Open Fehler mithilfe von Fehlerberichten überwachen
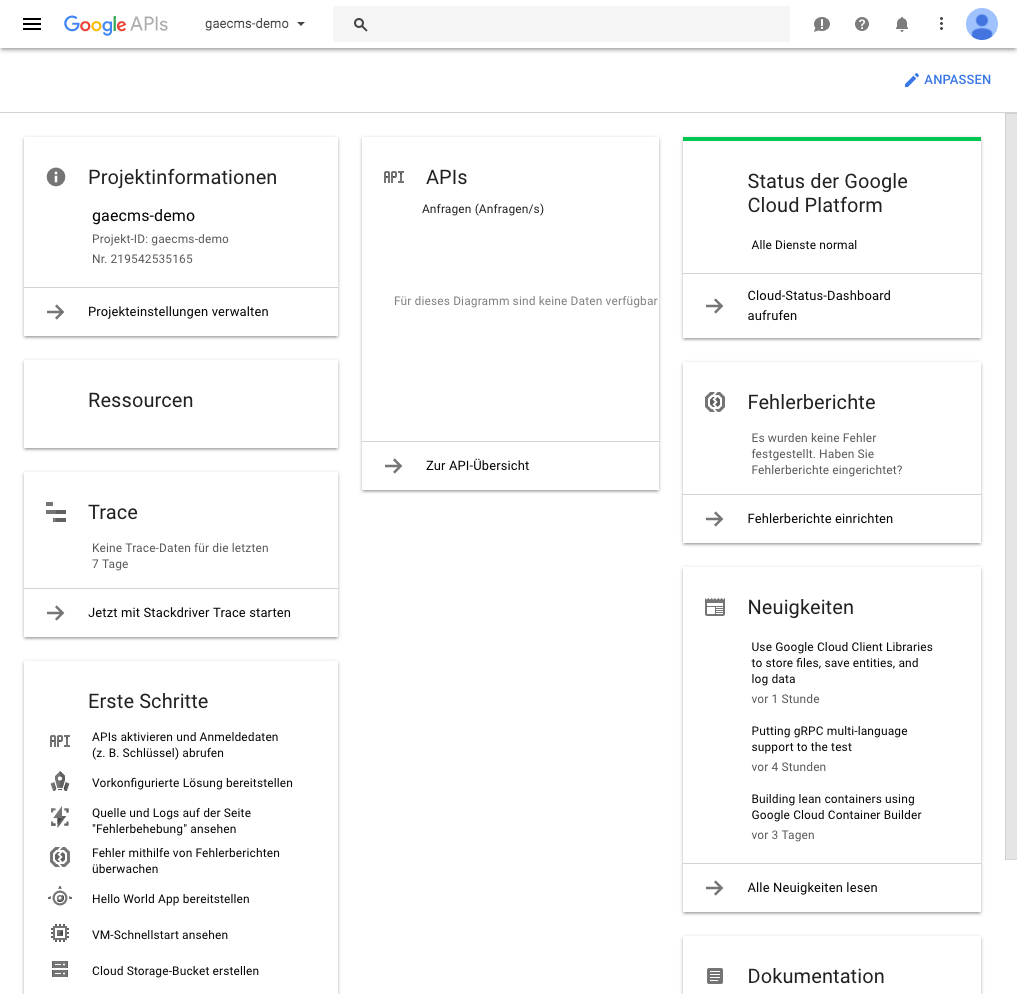1017x994 pixels. tap(185, 861)
